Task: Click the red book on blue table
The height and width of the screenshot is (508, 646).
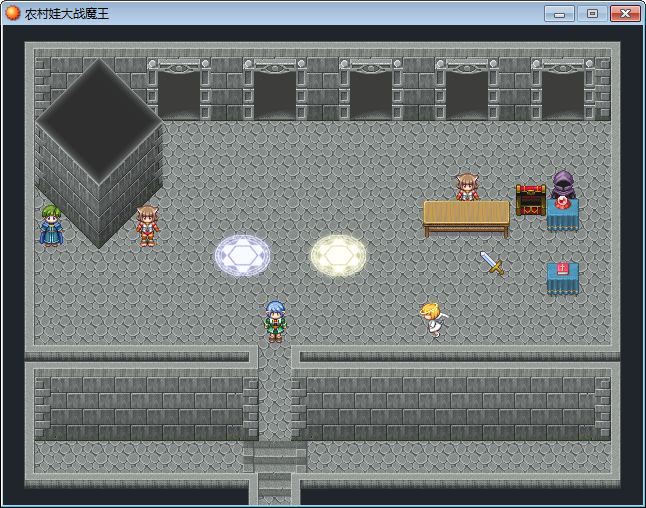Action: tap(562, 269)
